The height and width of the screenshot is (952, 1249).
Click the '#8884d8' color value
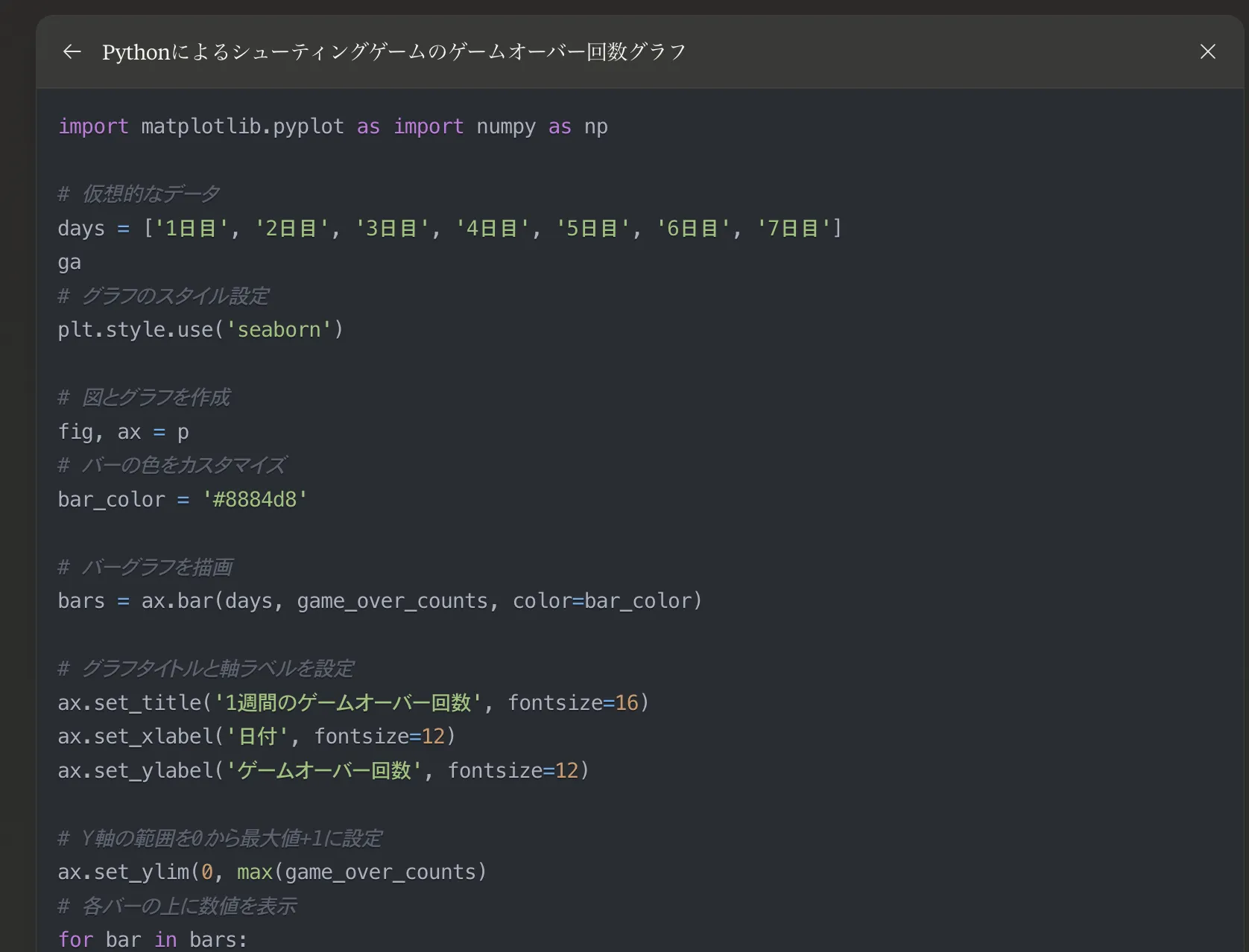point(254,499)
